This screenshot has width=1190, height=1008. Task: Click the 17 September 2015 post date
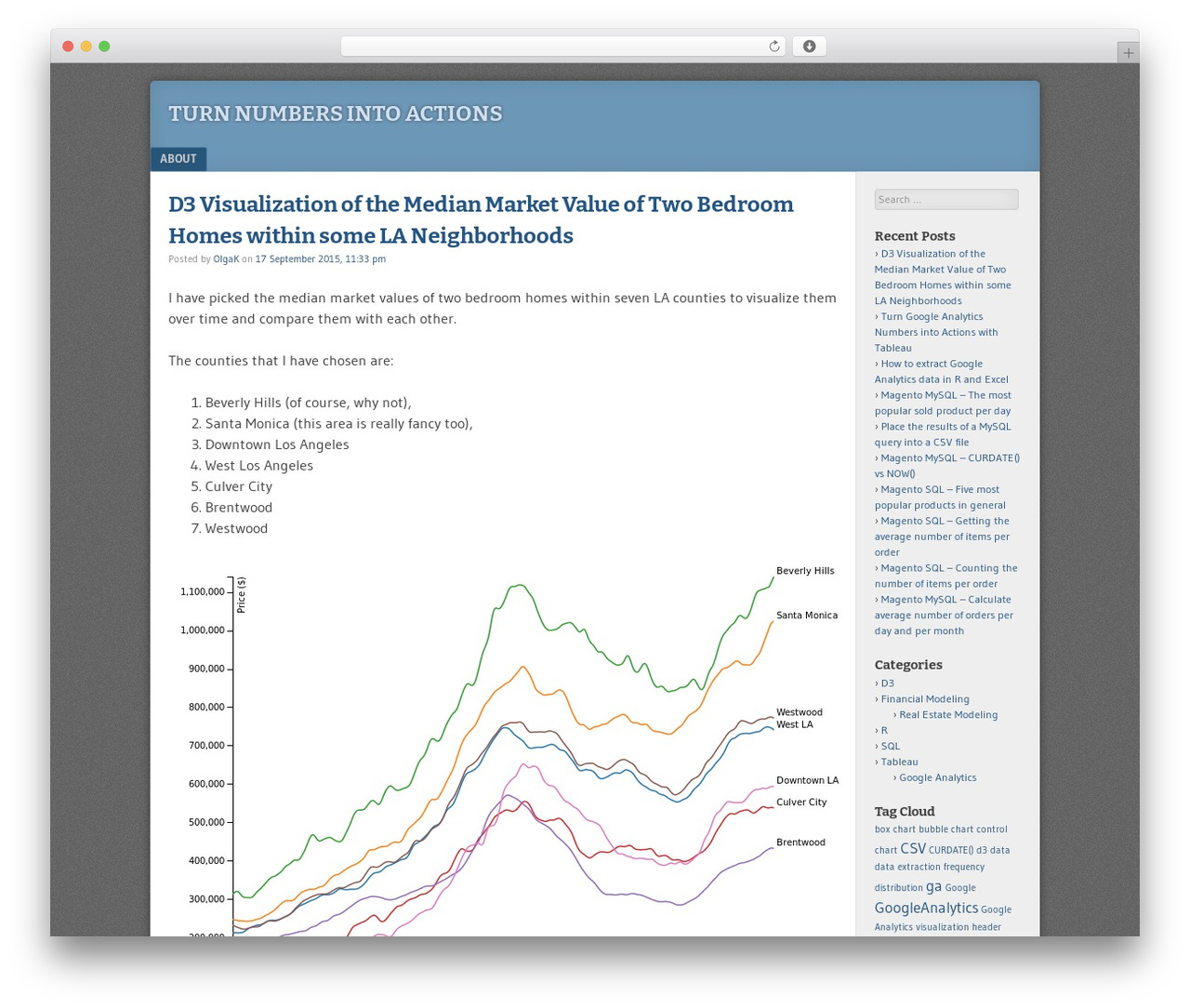pos(321,259)
